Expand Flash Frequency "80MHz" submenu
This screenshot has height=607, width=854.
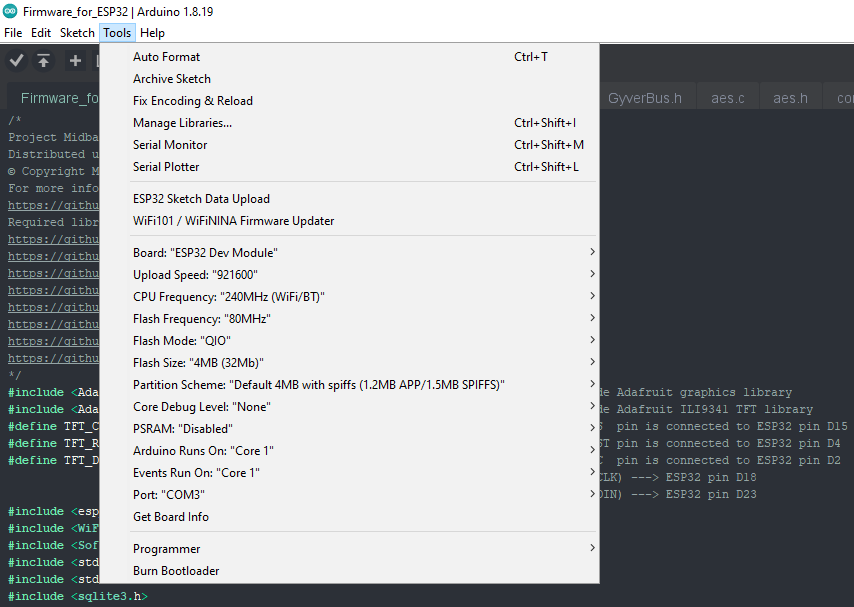[349, 319]
